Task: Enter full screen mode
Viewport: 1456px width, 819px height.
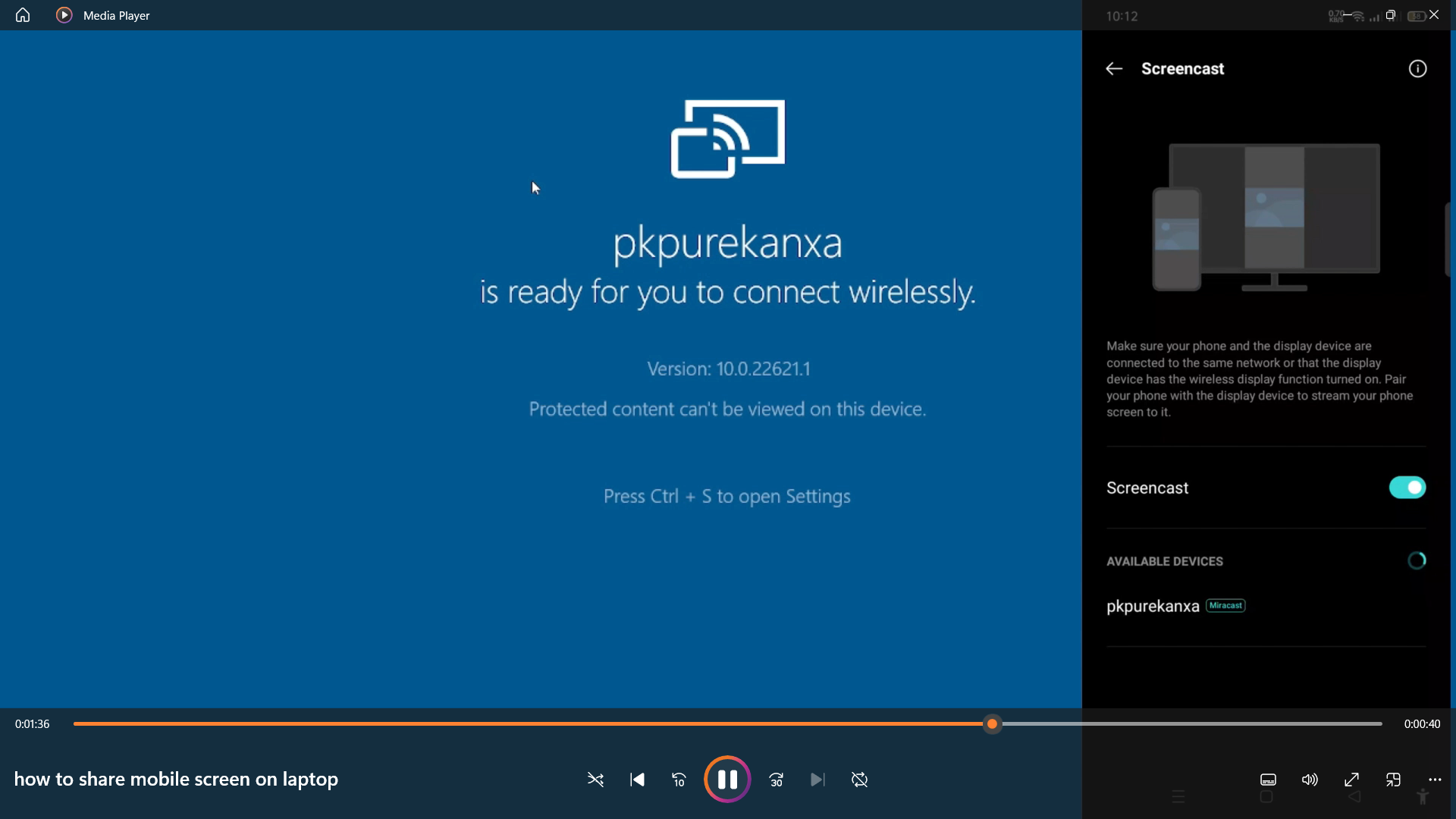Action: (1351, 780)
